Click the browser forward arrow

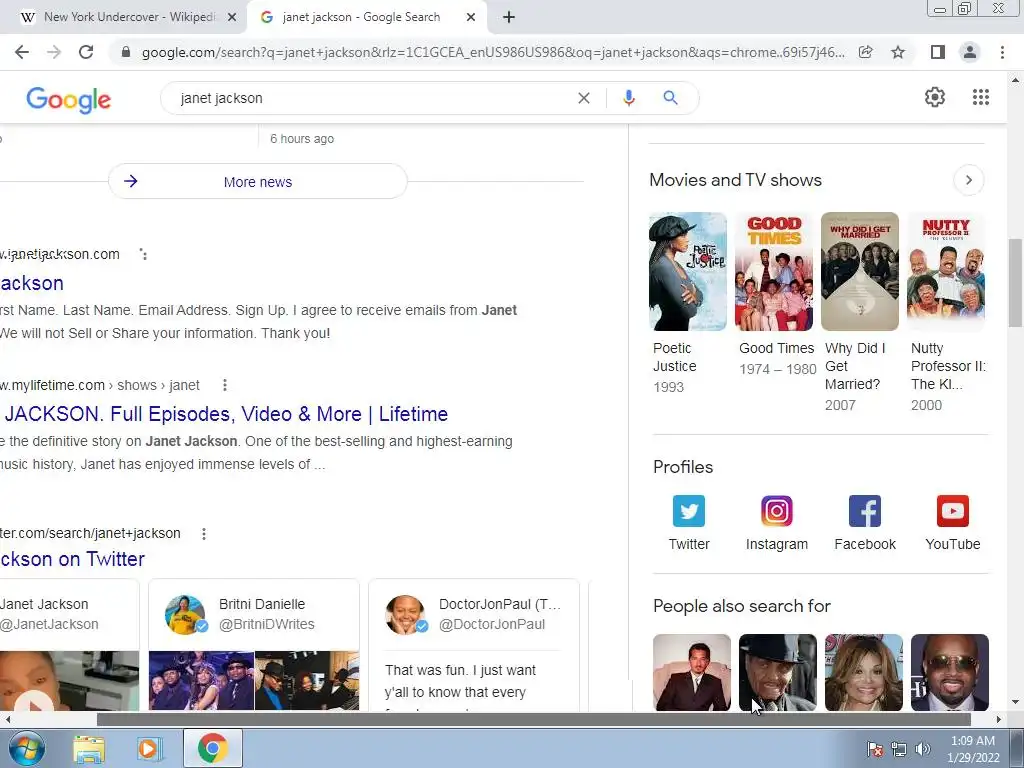point(54,52)
